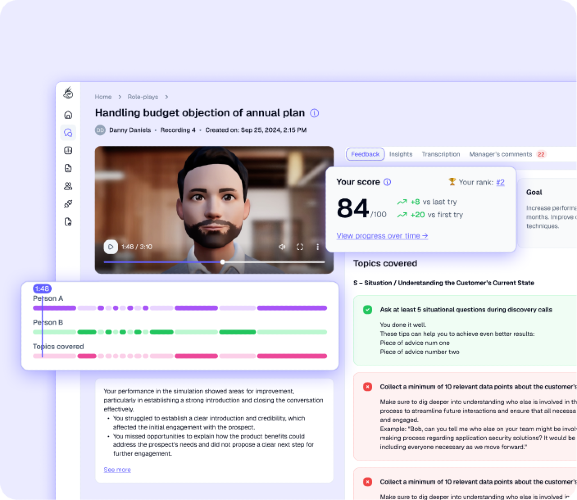Click the rocket icon in sidebar
This screenshot has width=577, height=500.
(x=68, y=204)
